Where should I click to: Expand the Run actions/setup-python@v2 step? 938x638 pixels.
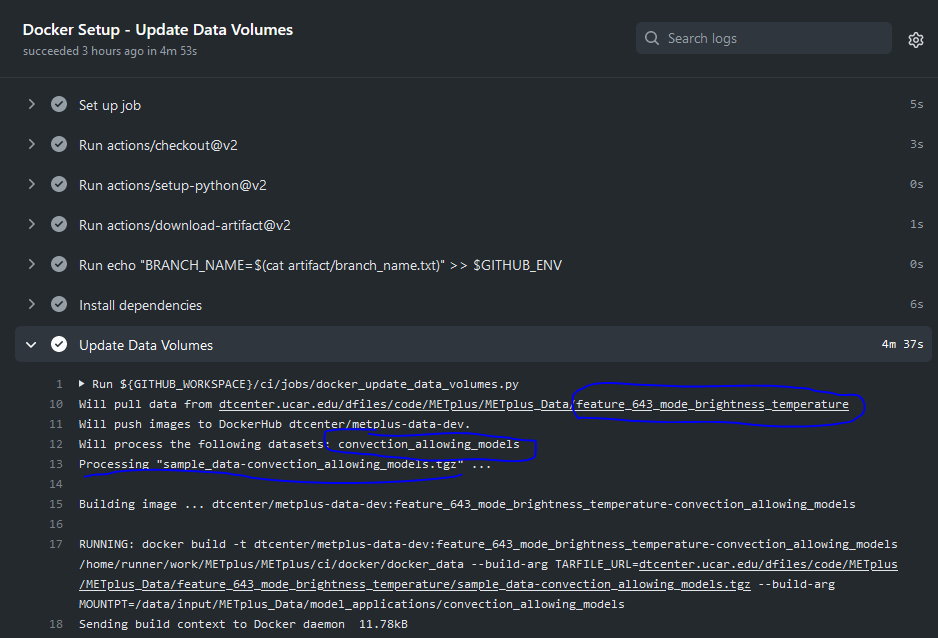[30, 184]
